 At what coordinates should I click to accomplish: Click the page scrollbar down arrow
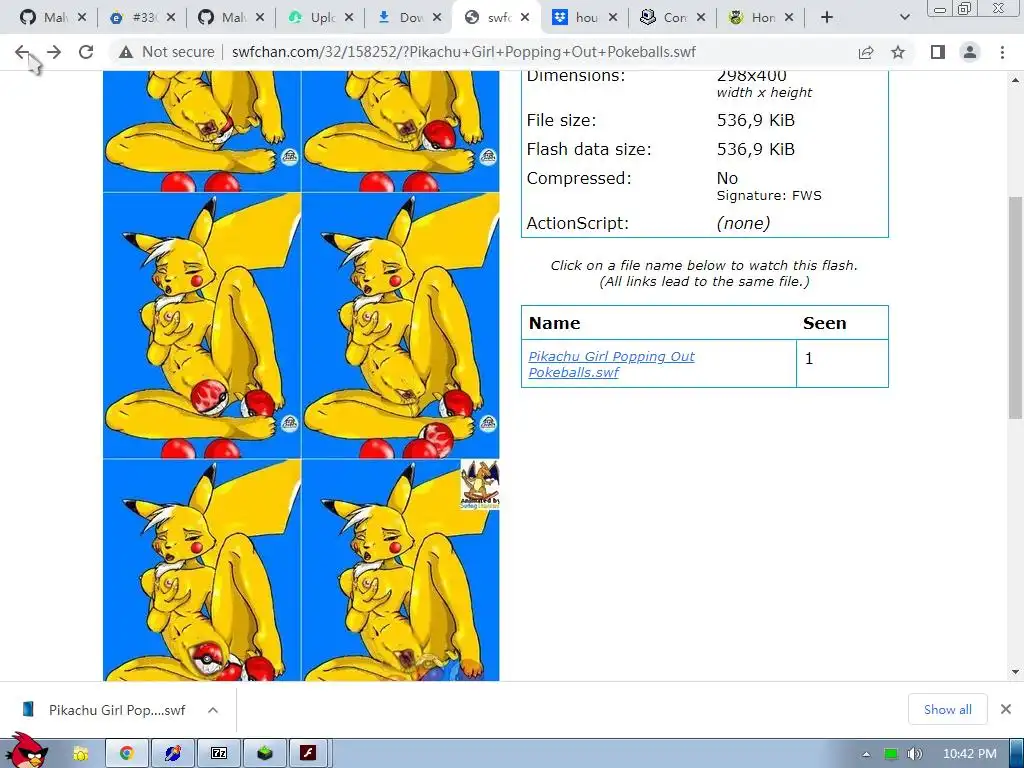coord(1015,672)
